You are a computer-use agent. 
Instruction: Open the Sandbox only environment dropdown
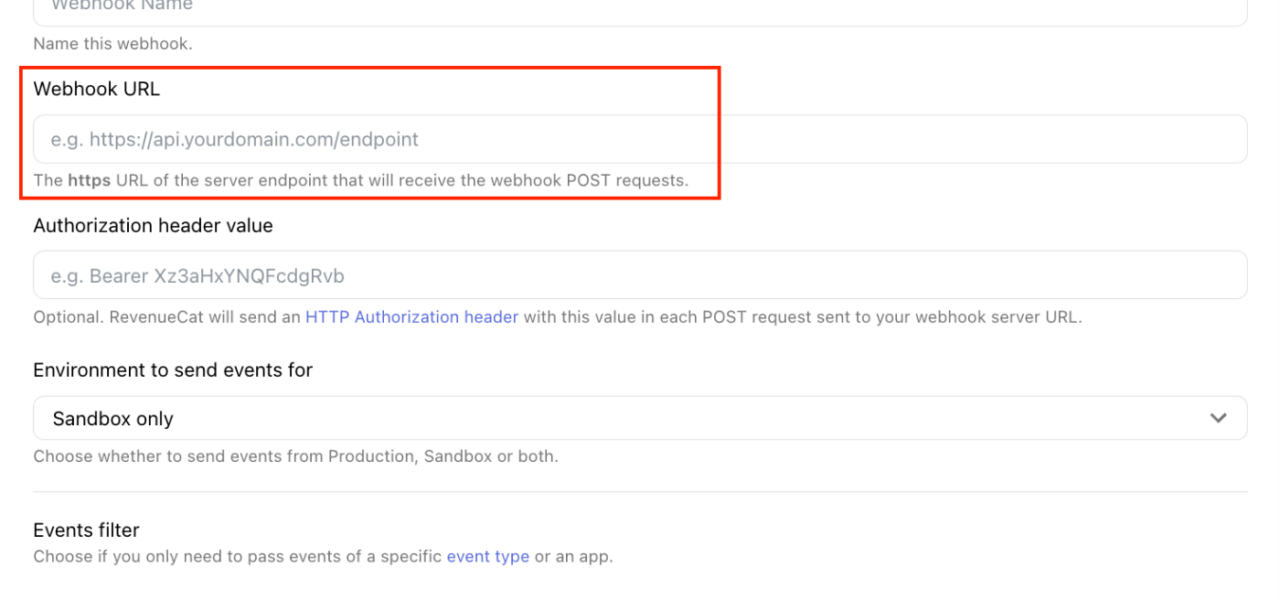click(x=640, y=418)
